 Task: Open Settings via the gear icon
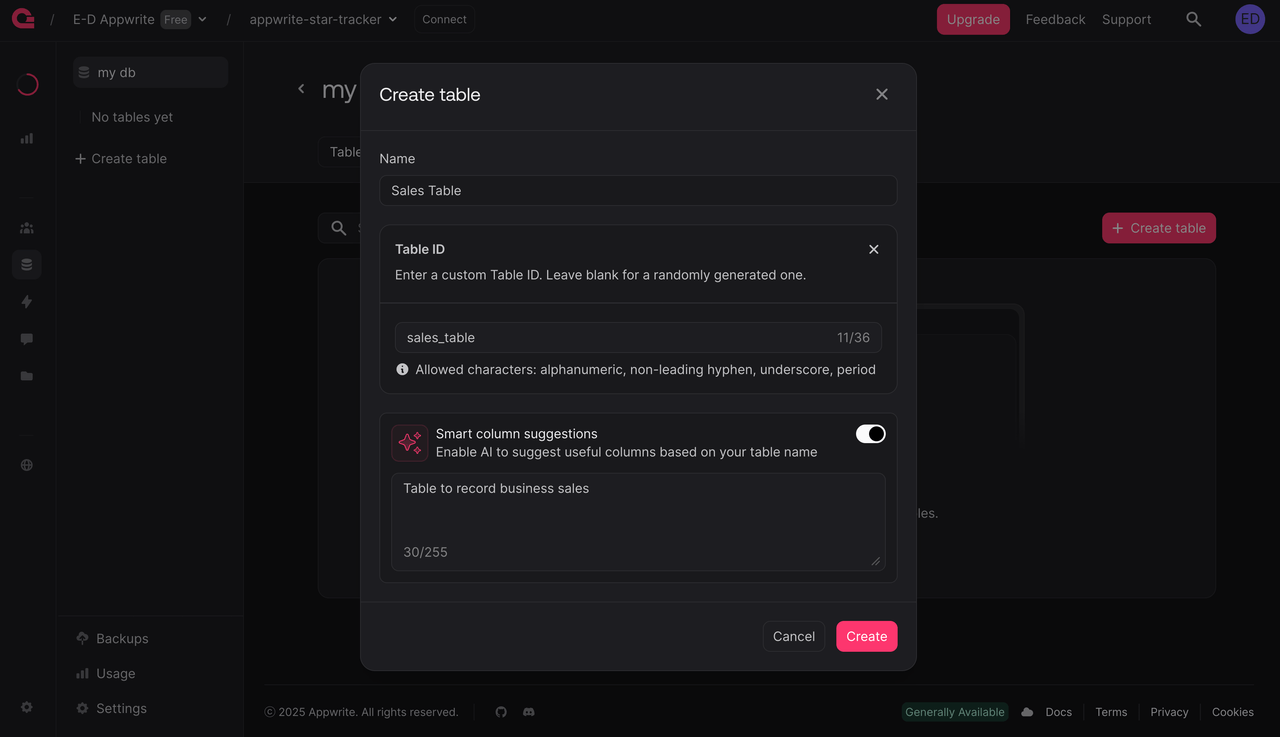pos(26,708)
